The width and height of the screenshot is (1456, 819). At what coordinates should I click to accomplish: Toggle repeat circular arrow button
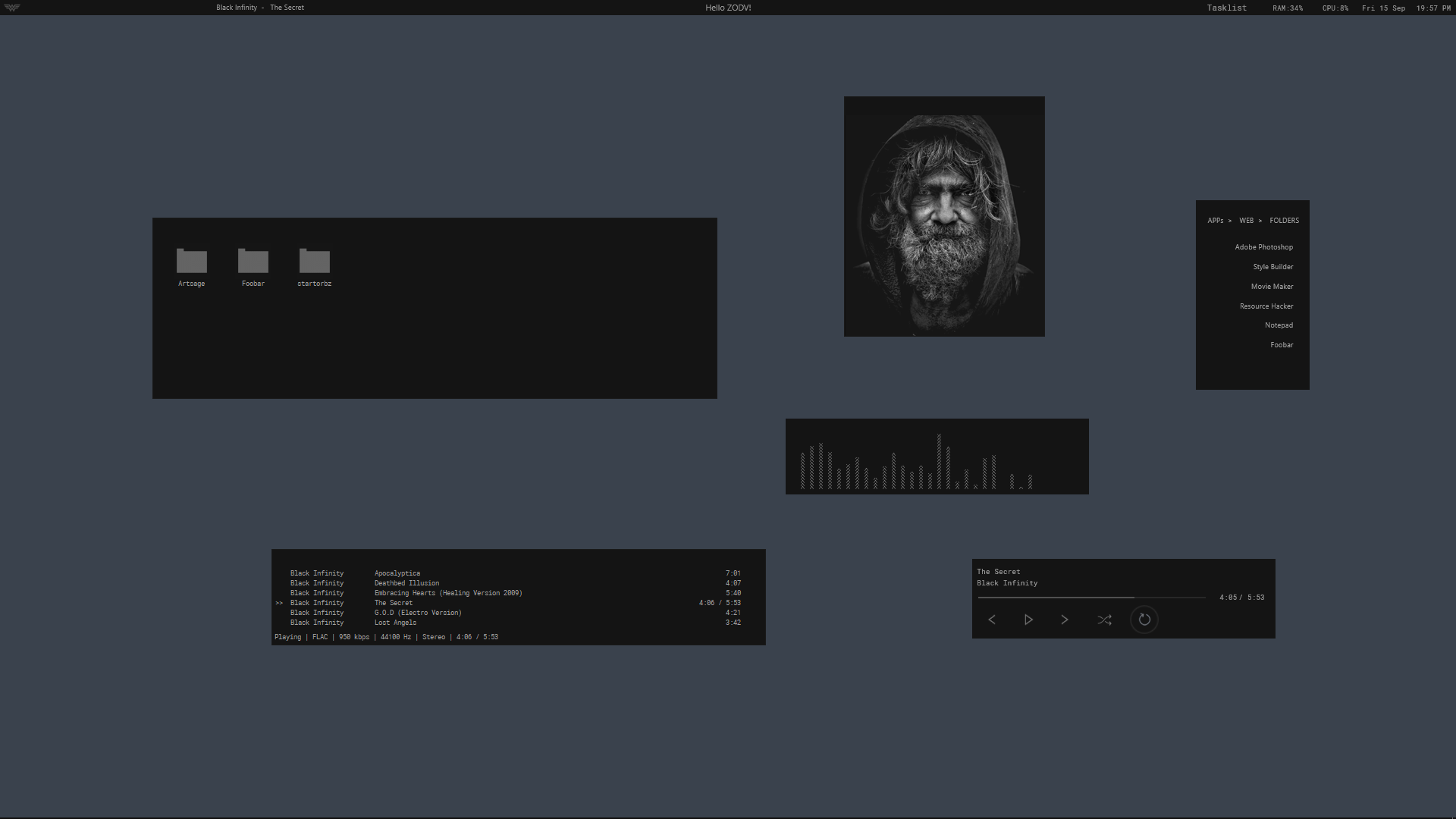point(1144,620)
